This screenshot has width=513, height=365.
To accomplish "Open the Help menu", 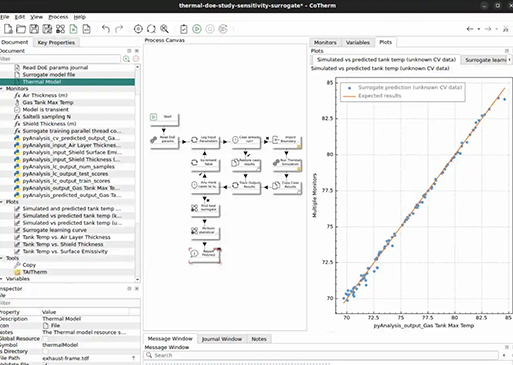I will tap(80, 17).
